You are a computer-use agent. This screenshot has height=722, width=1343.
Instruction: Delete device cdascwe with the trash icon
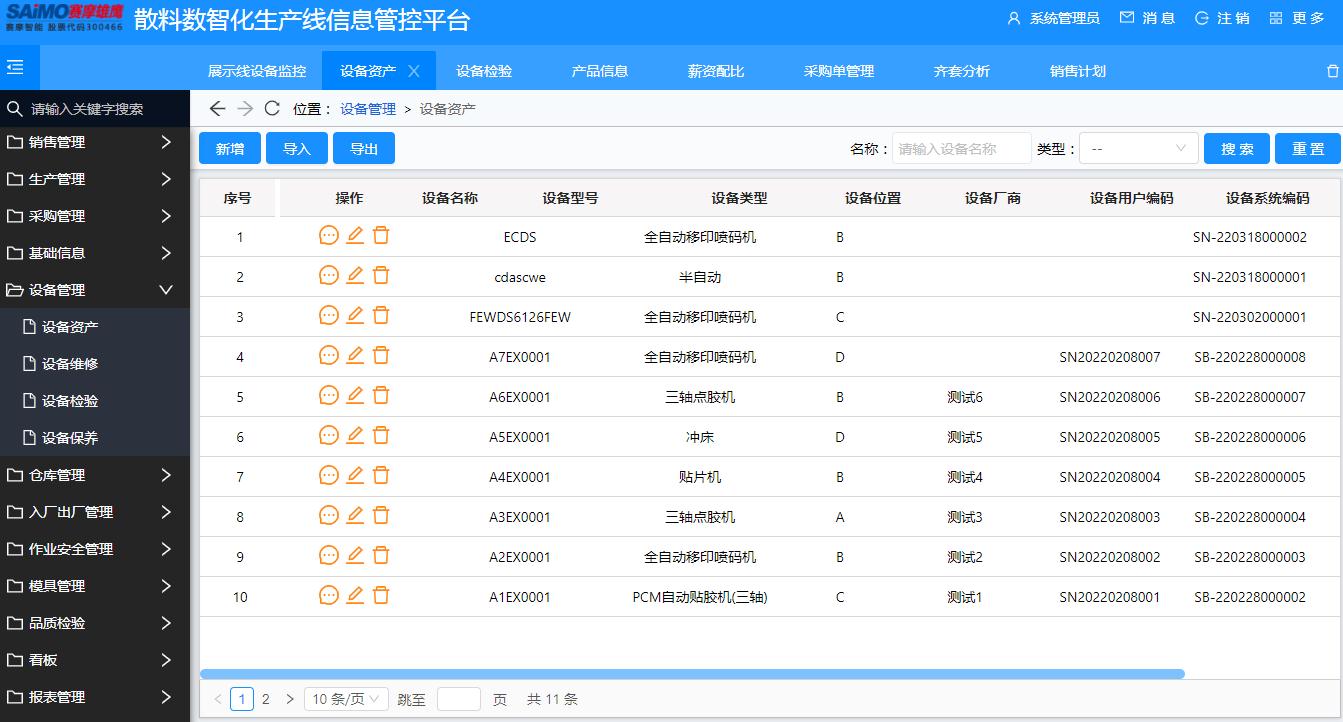(x=380, y=275)
